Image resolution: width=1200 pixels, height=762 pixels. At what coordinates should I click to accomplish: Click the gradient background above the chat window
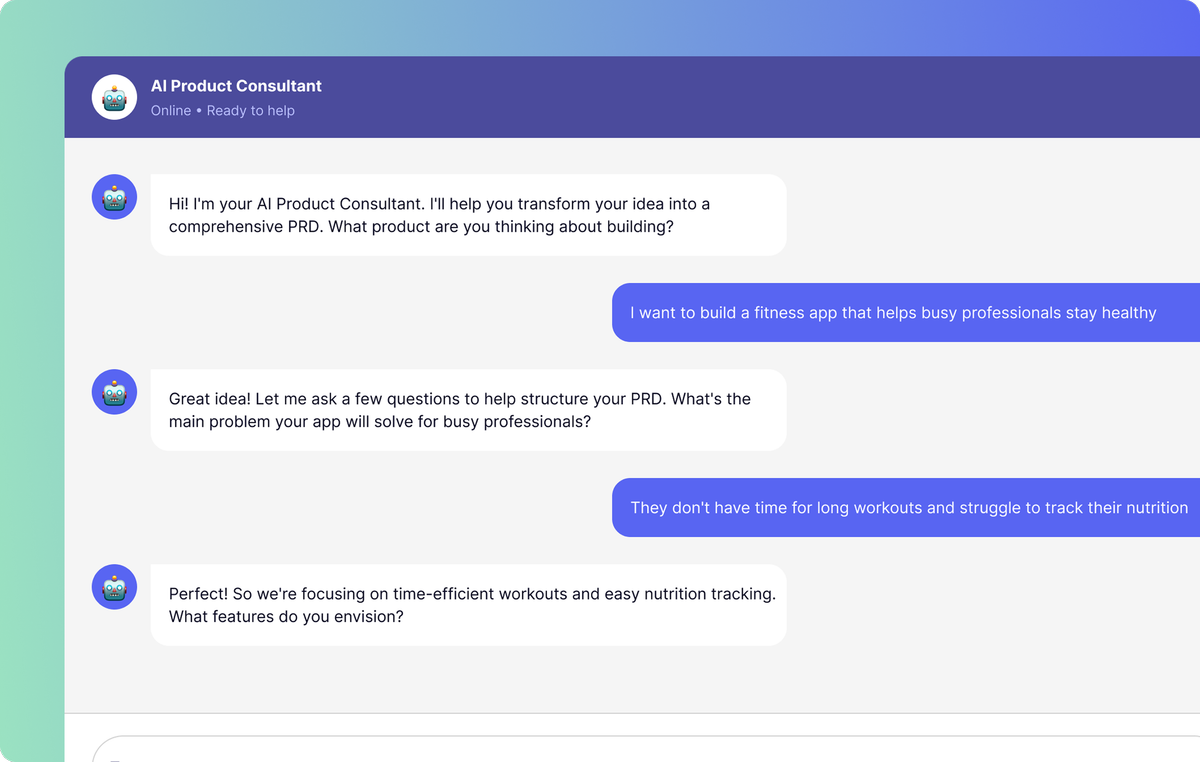click(x=600, y=27)
